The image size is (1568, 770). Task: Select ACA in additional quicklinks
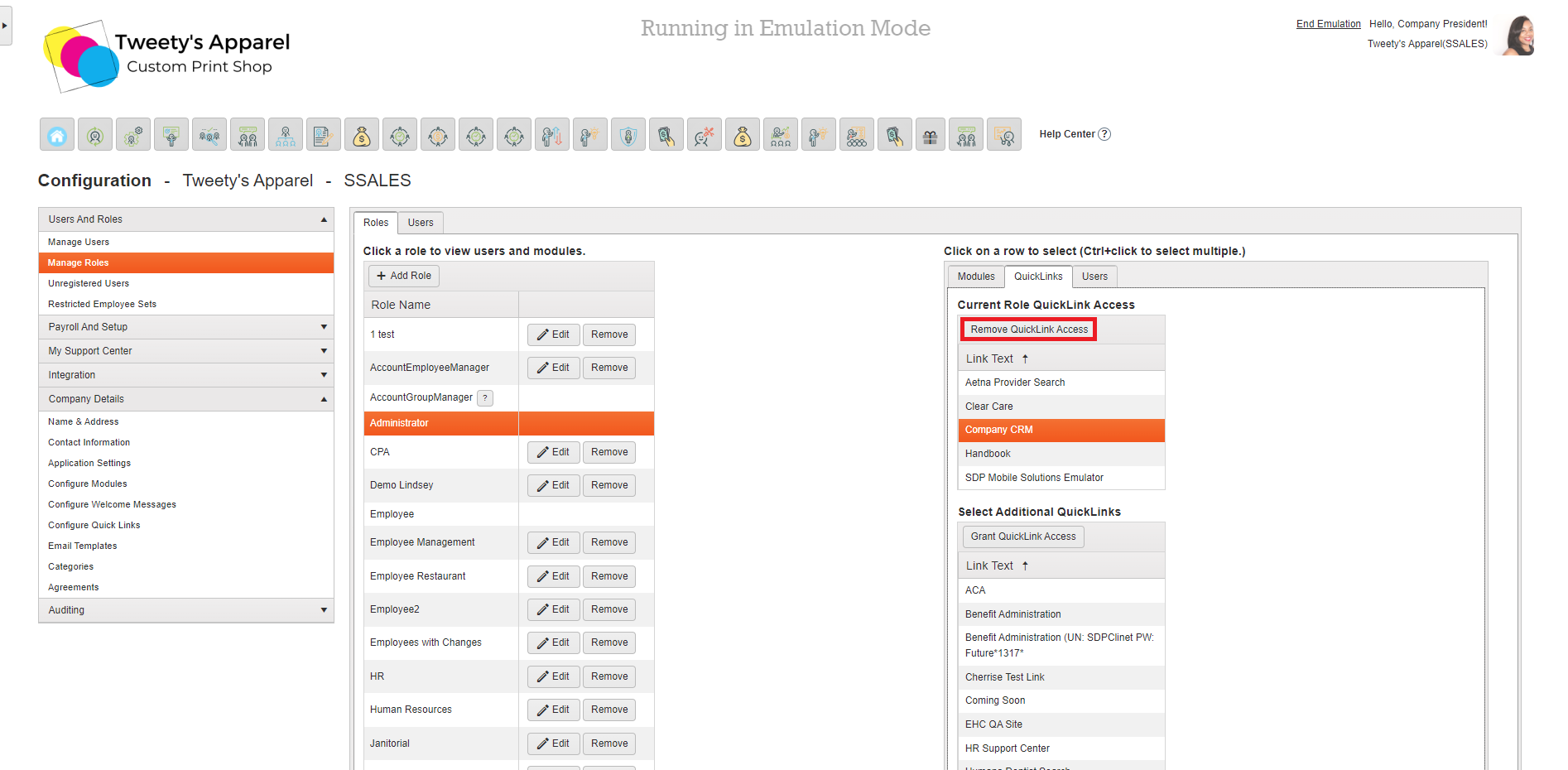point(1061,590)
